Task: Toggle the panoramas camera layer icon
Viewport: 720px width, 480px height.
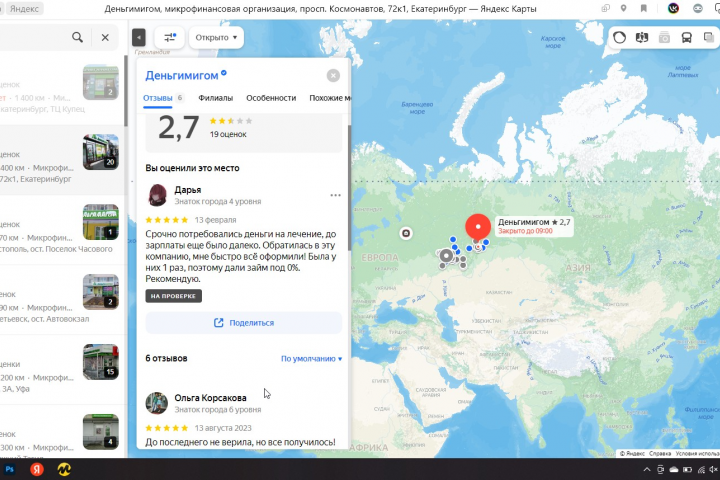Action: click(x=664, y=38)
